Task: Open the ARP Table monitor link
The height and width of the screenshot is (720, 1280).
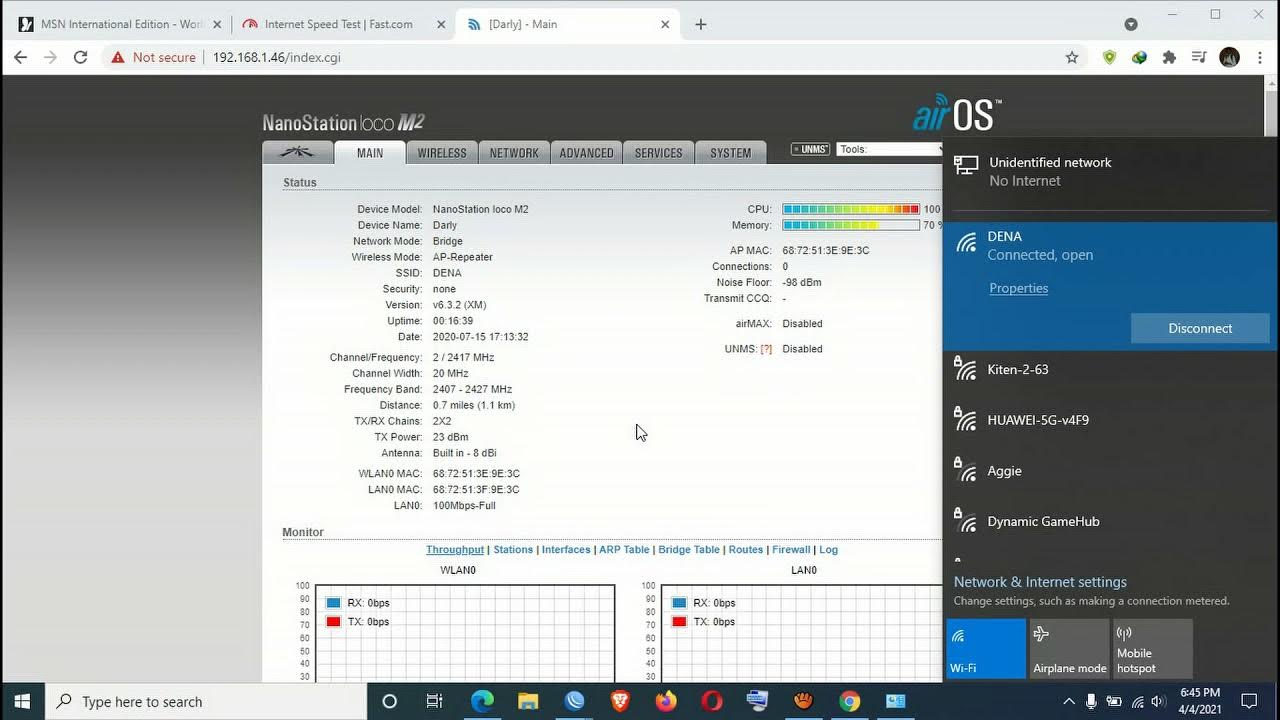Action: tap(624, 550)
